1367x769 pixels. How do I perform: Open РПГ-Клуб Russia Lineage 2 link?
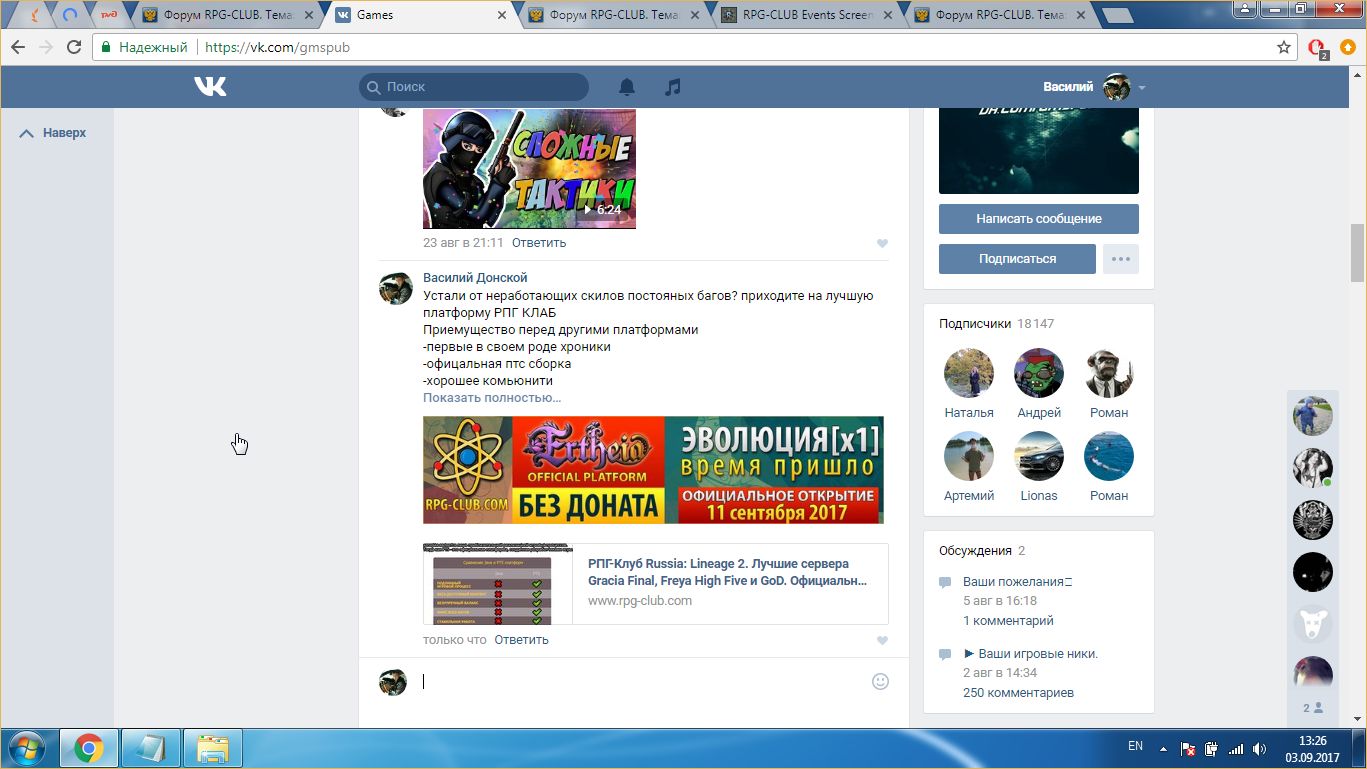coord(727,572)
